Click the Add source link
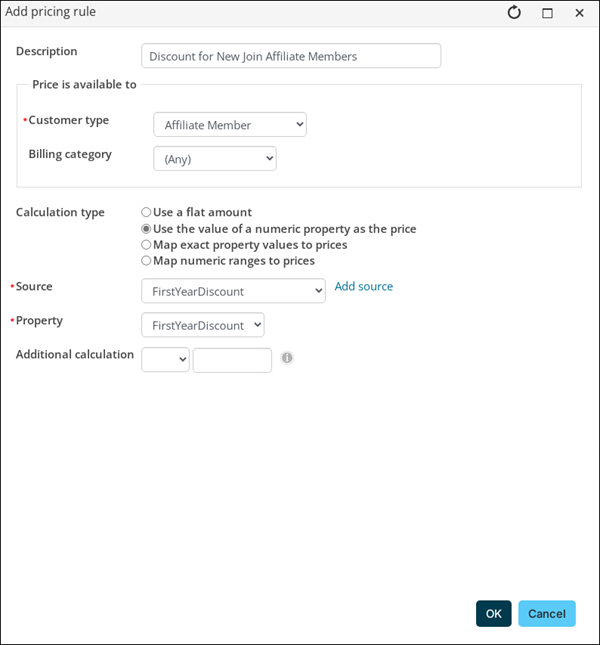The image size is (600, 645). point(364,287)
